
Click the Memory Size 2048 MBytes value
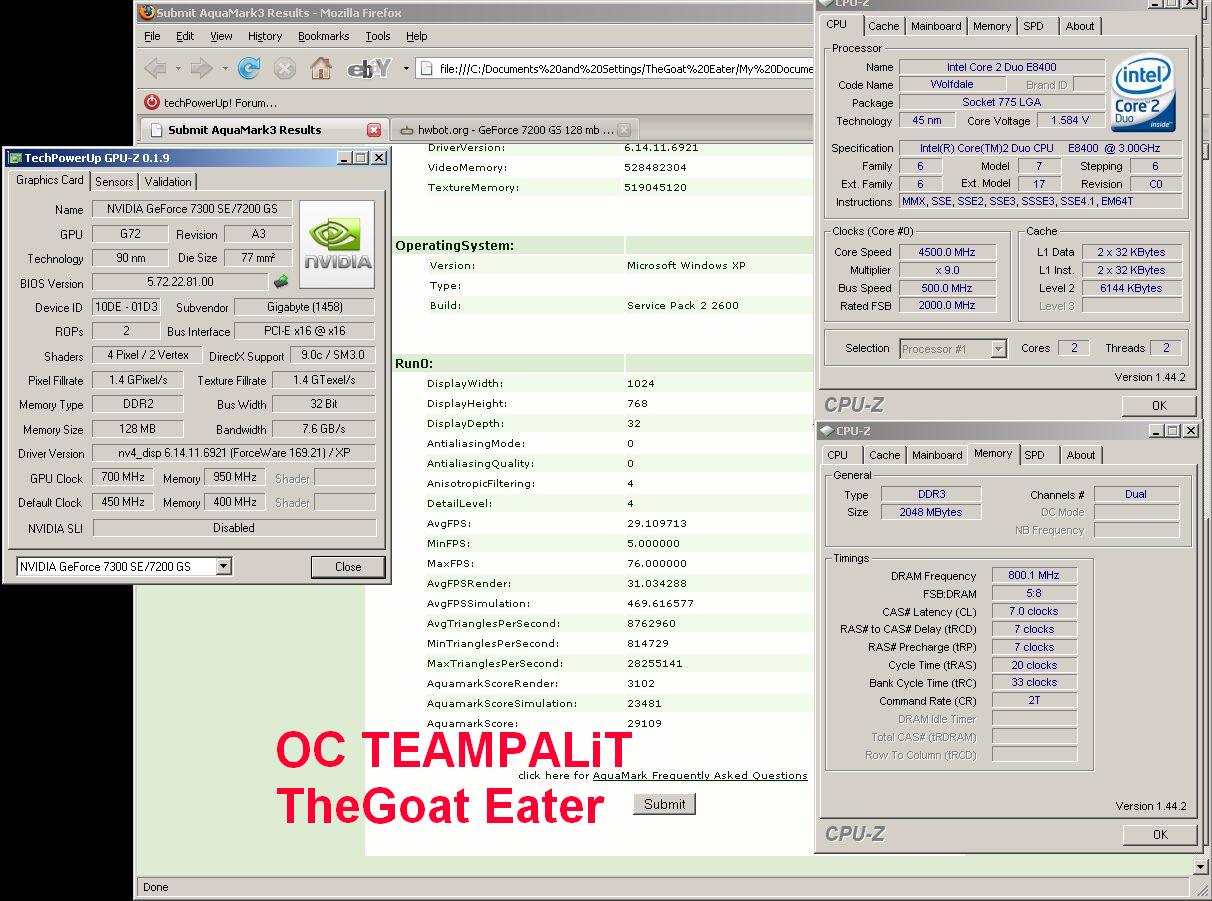(932, 512)
